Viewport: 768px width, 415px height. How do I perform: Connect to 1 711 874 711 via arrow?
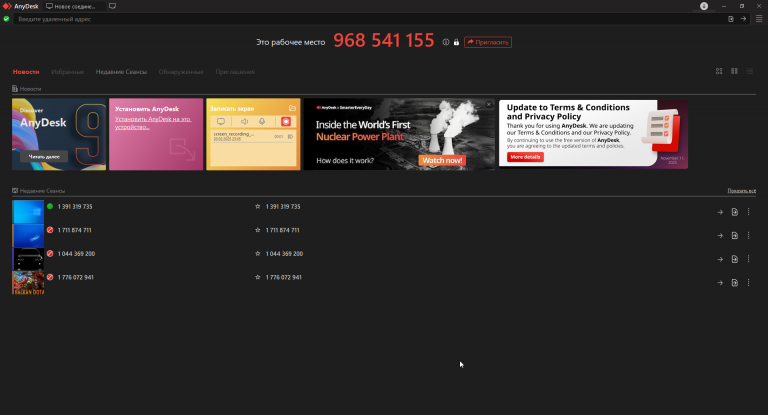(x=720, y=236)
